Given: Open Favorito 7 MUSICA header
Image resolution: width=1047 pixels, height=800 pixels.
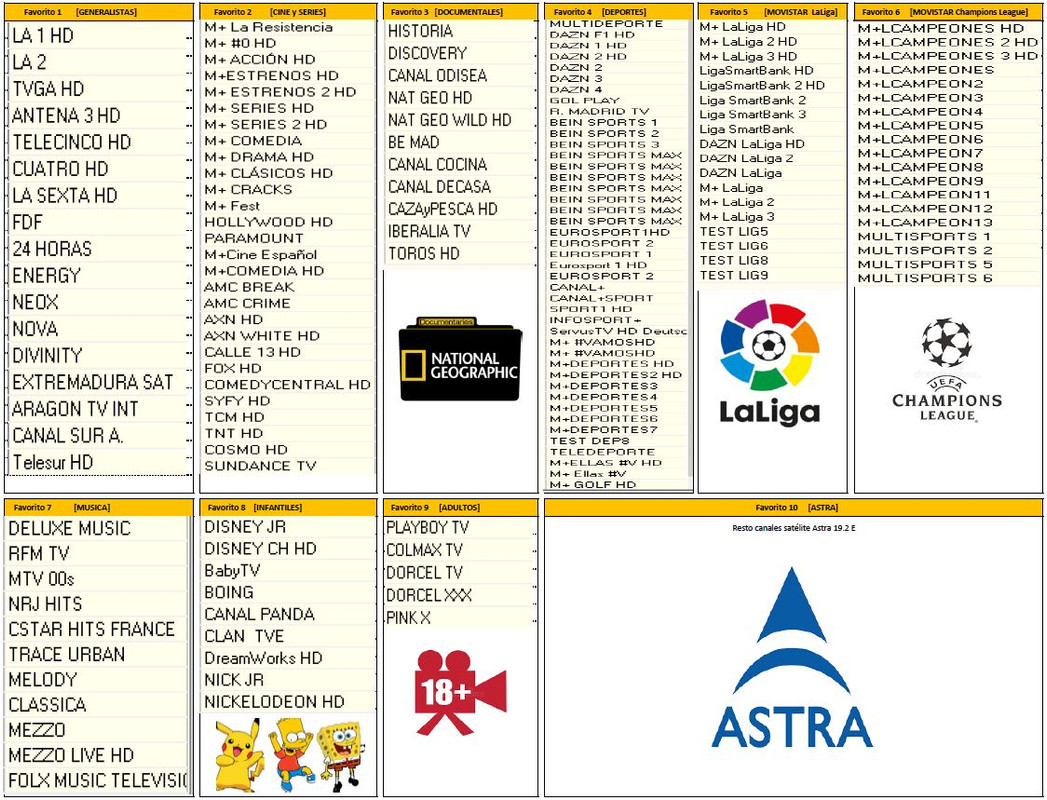Looking at the screenshot, I should 99,508.
